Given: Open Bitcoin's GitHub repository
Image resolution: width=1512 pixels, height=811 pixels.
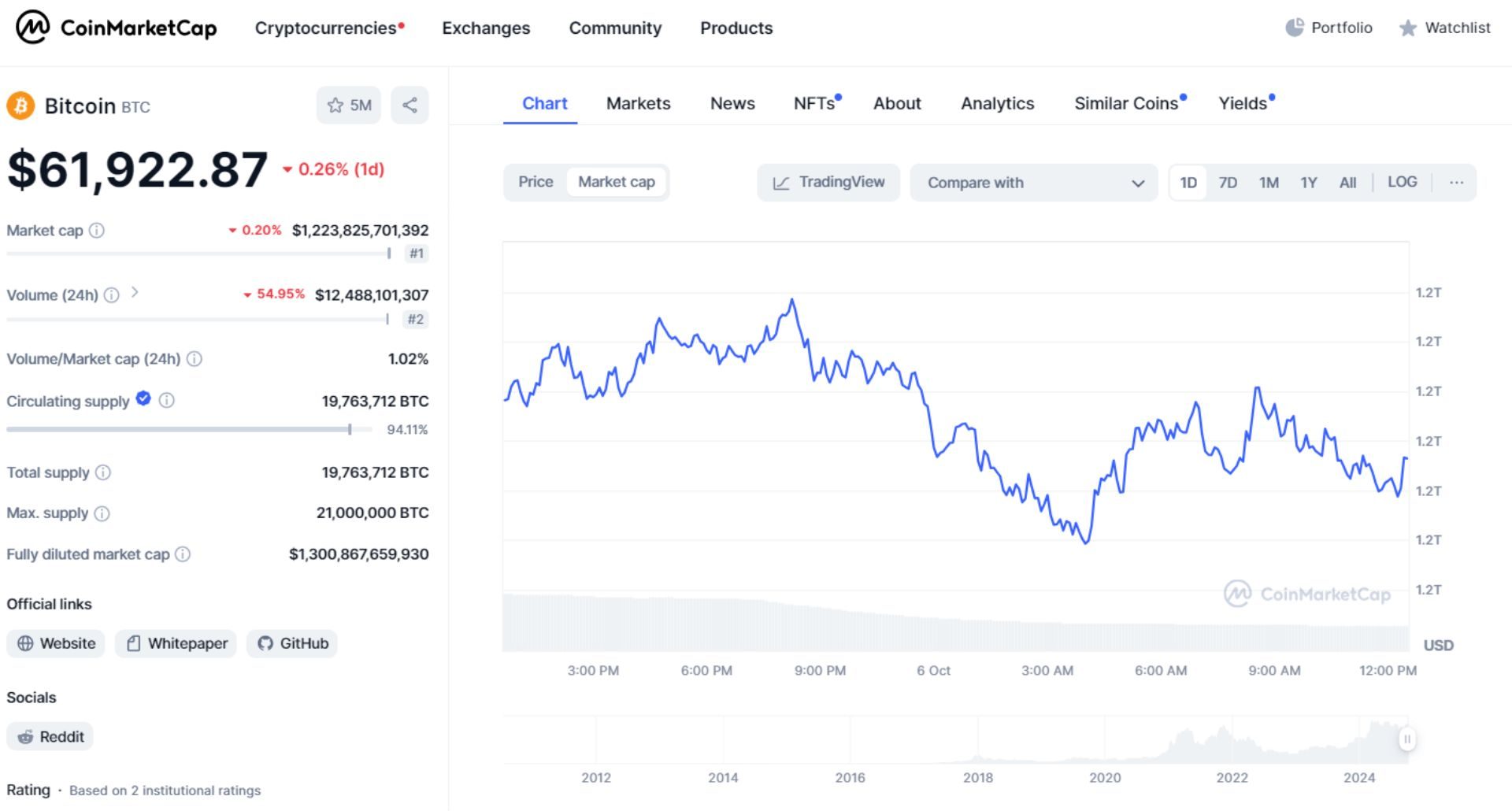Looking at the screenshot, I should [291, 643].
